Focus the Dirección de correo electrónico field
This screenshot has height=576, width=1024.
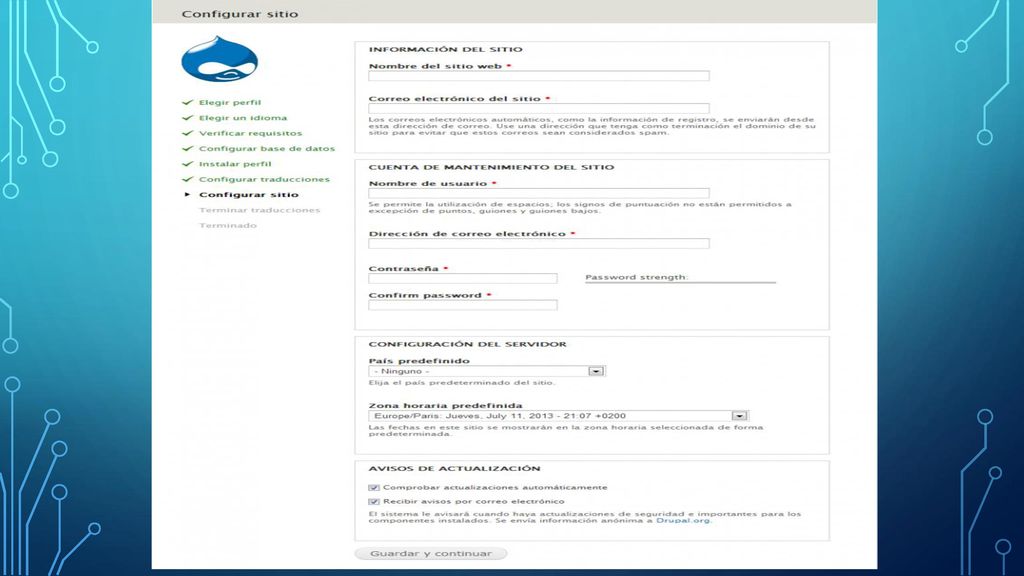click(539, 244)
